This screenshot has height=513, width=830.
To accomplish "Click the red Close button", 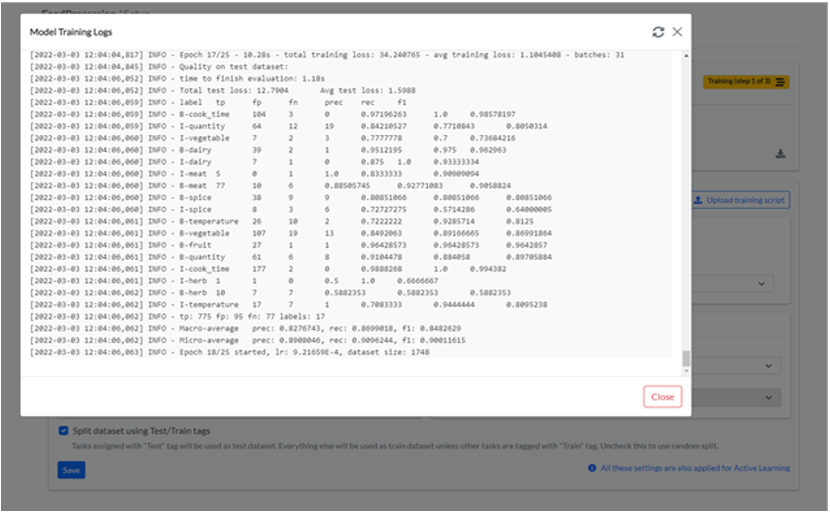I will pos(662,397).
